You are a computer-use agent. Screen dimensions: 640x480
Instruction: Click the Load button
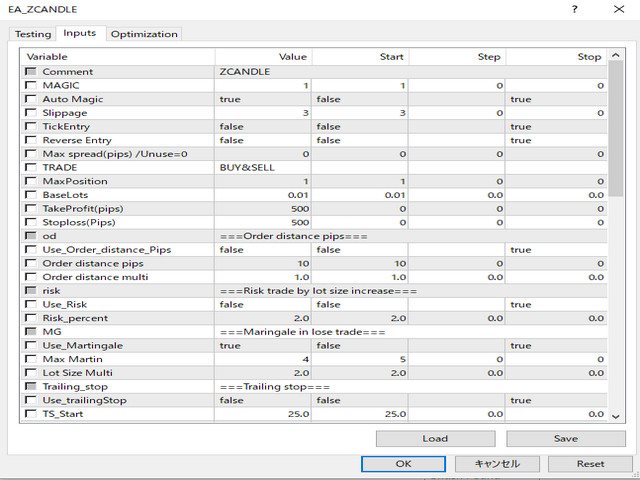[x=435, y=439]
